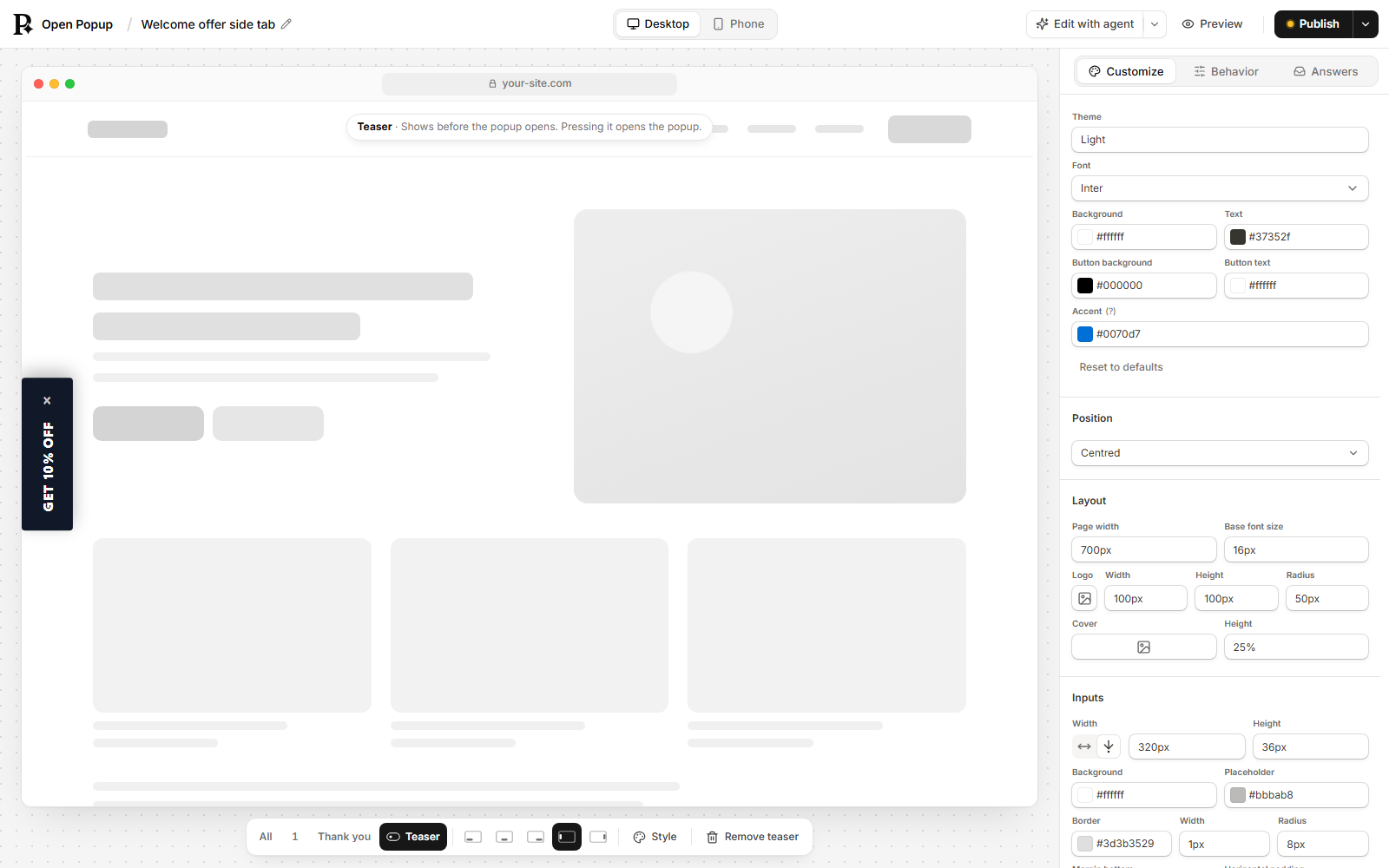Click the Publish button

(x=1313, y=24)
